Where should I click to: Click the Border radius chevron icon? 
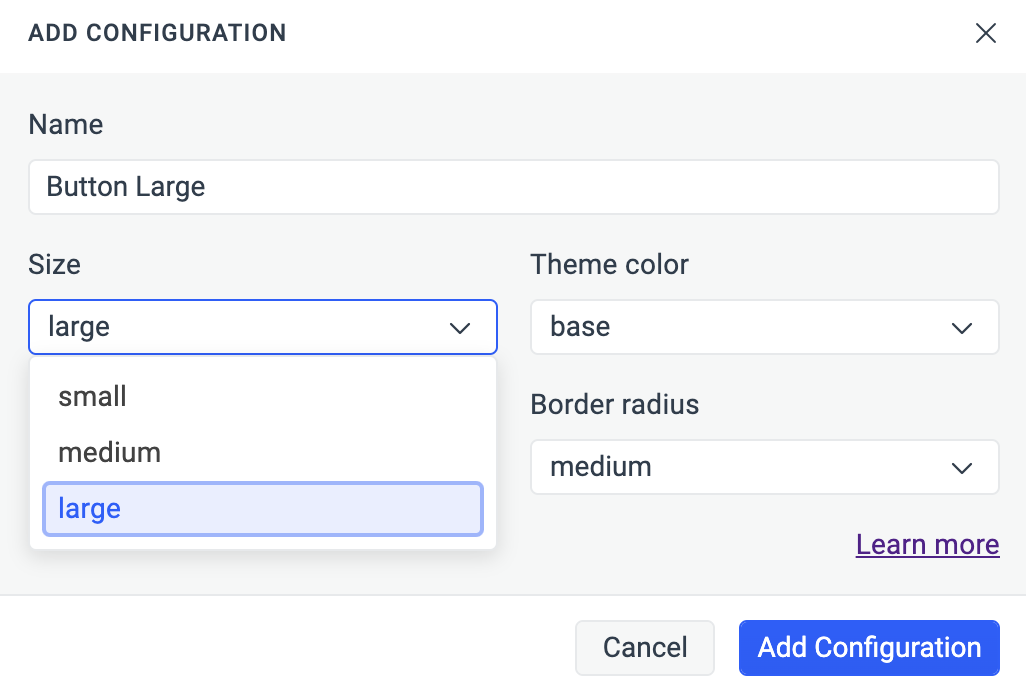pyautogui.click(x=962, y=467)
